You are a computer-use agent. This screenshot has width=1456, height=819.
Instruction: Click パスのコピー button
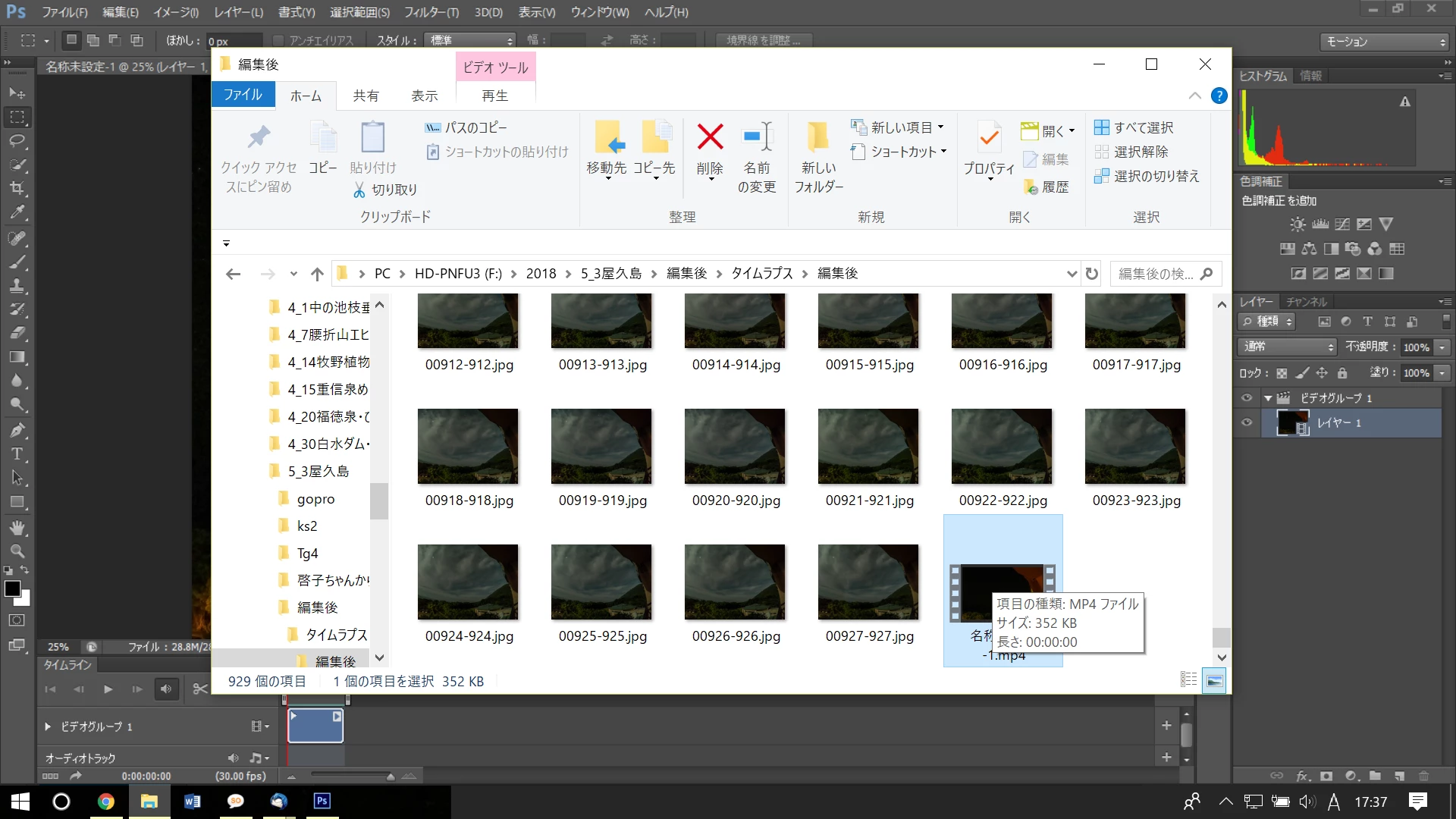tap(466, 127)
